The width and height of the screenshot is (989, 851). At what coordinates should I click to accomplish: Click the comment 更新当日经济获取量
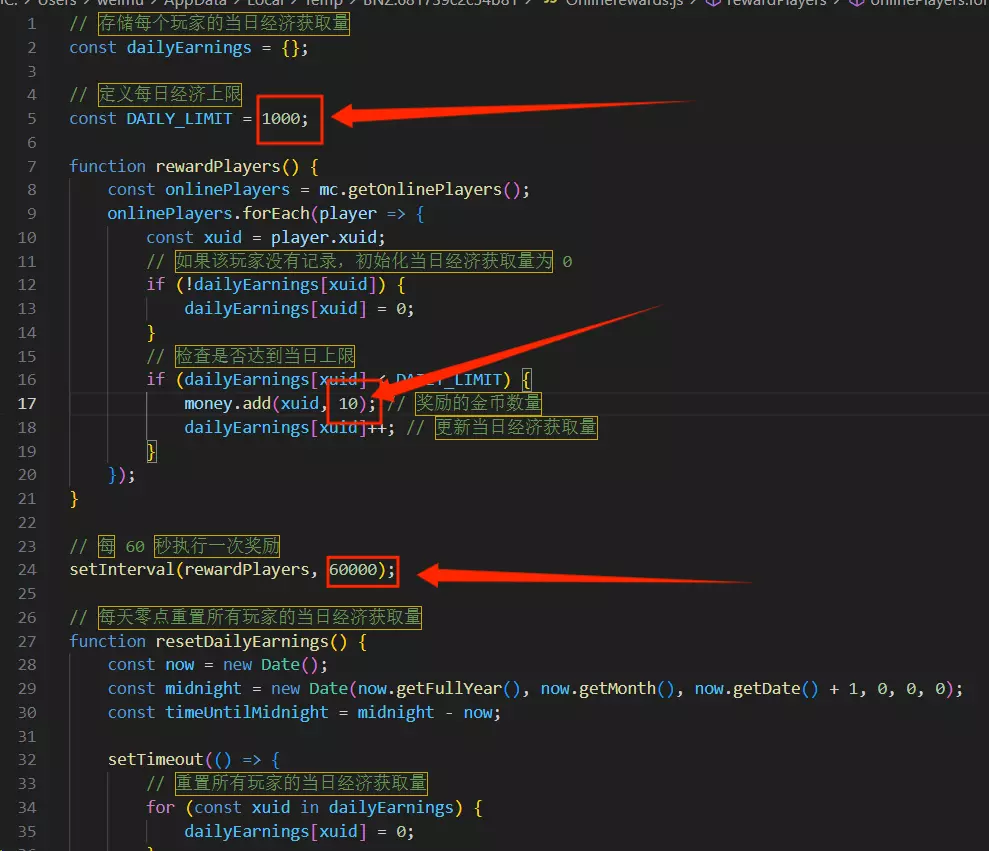(516, 427)
